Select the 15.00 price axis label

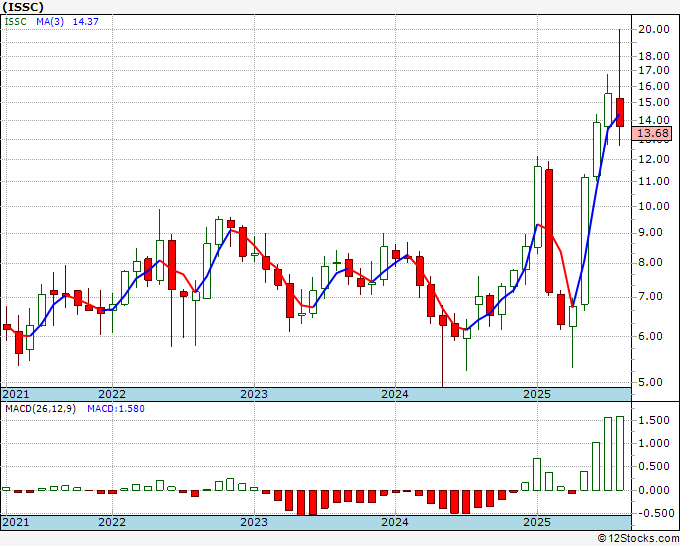tap(654, 102)
